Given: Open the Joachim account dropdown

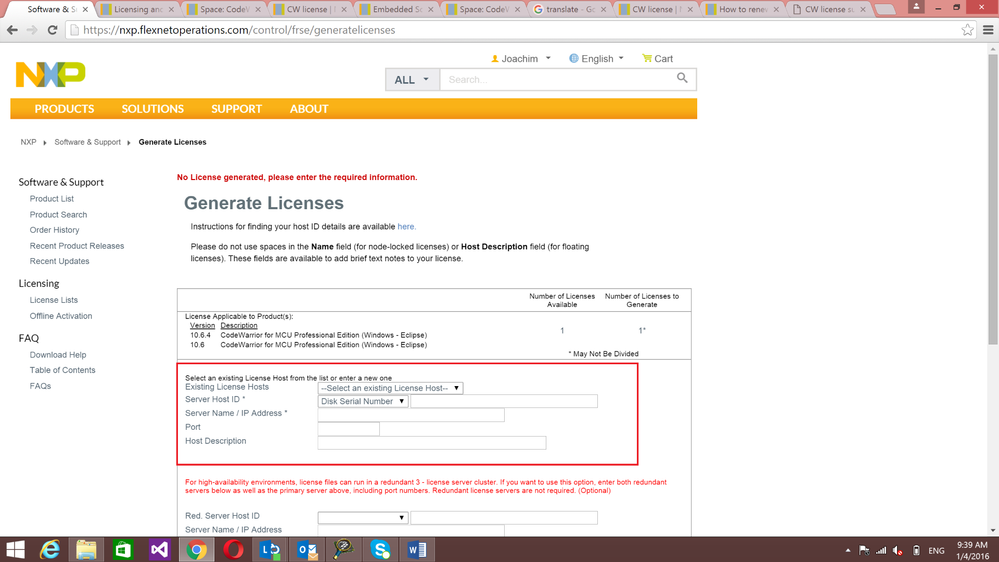Looking at the screenshot, I should click(x=521, y=59).
